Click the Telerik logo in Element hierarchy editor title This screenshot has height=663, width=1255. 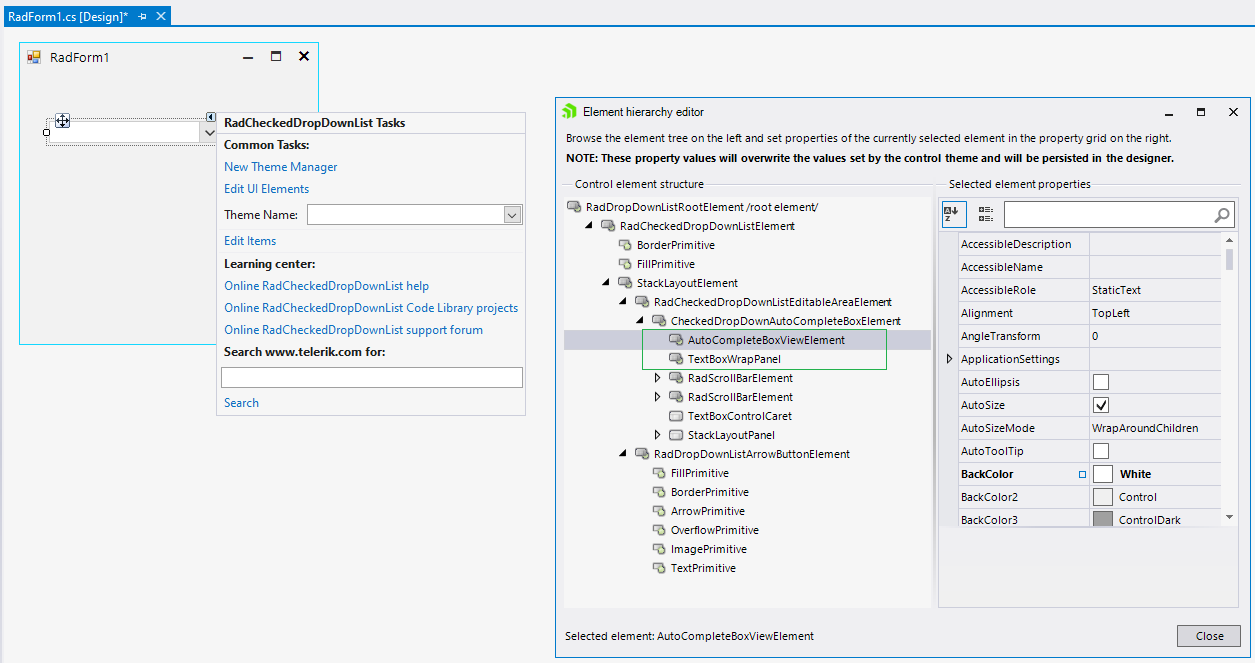(570, 112)
